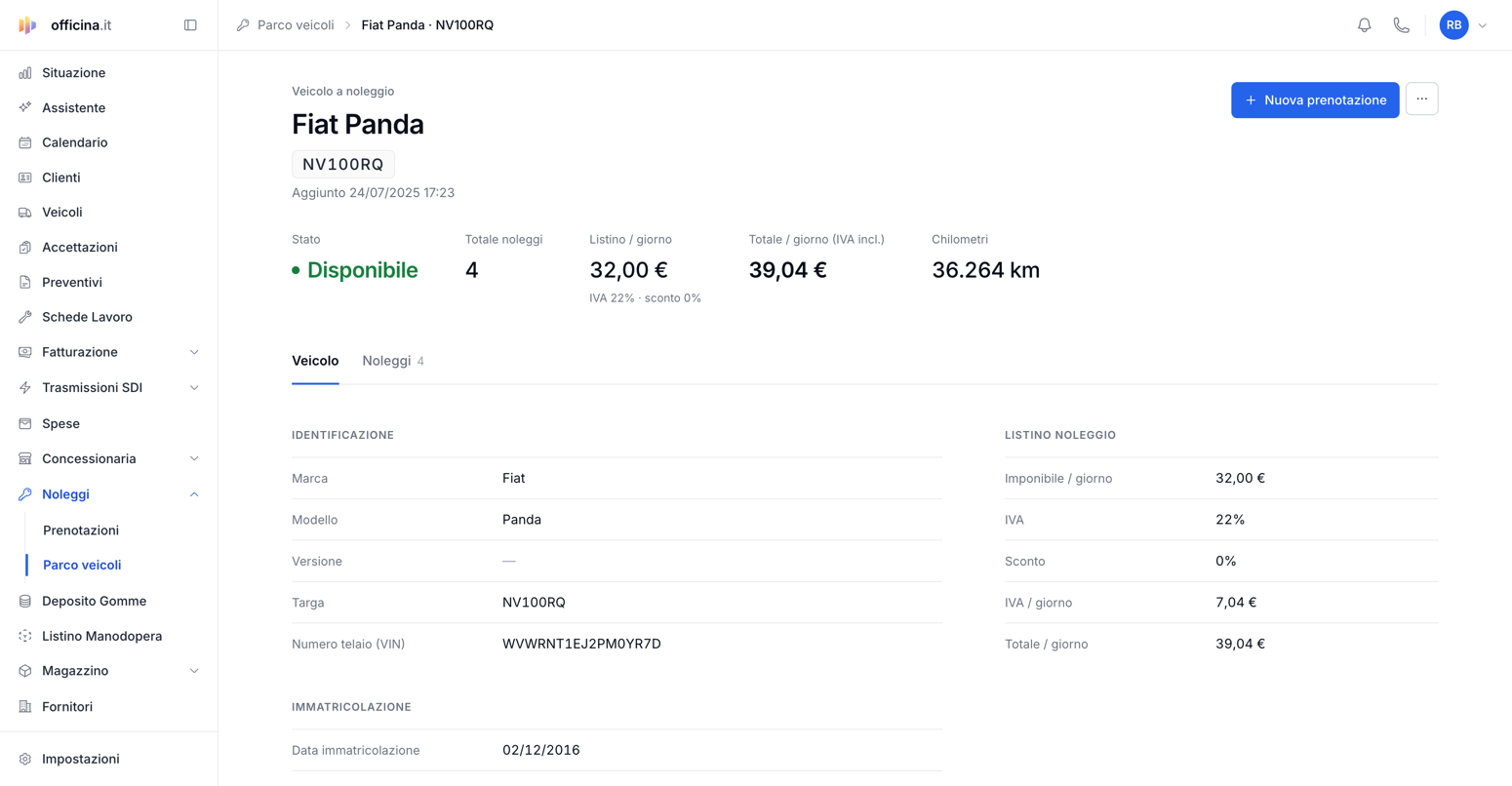Open the RB user avatar
Screen dimensions: 1512x786
click(x=1453, y=25)
